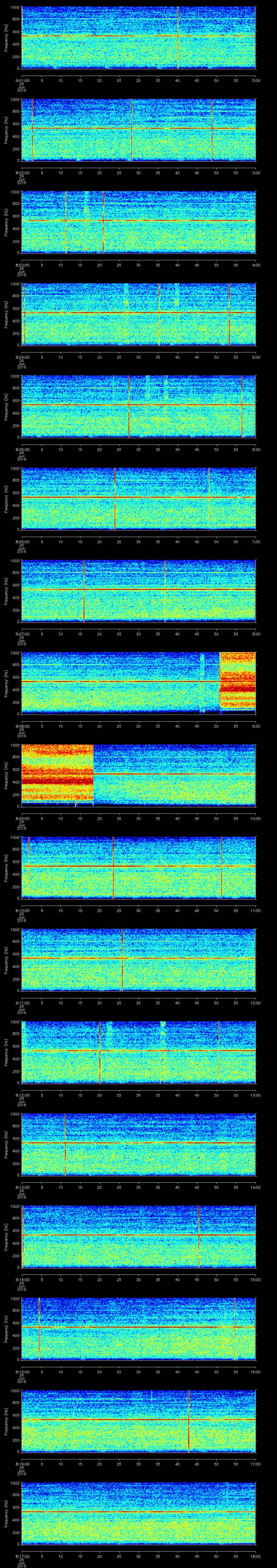Image resolution: width=277 pixels, height=1568 pixels.
Task: Select the spectrogram panel starting at 8:01:00
Action: coord(139,38)
